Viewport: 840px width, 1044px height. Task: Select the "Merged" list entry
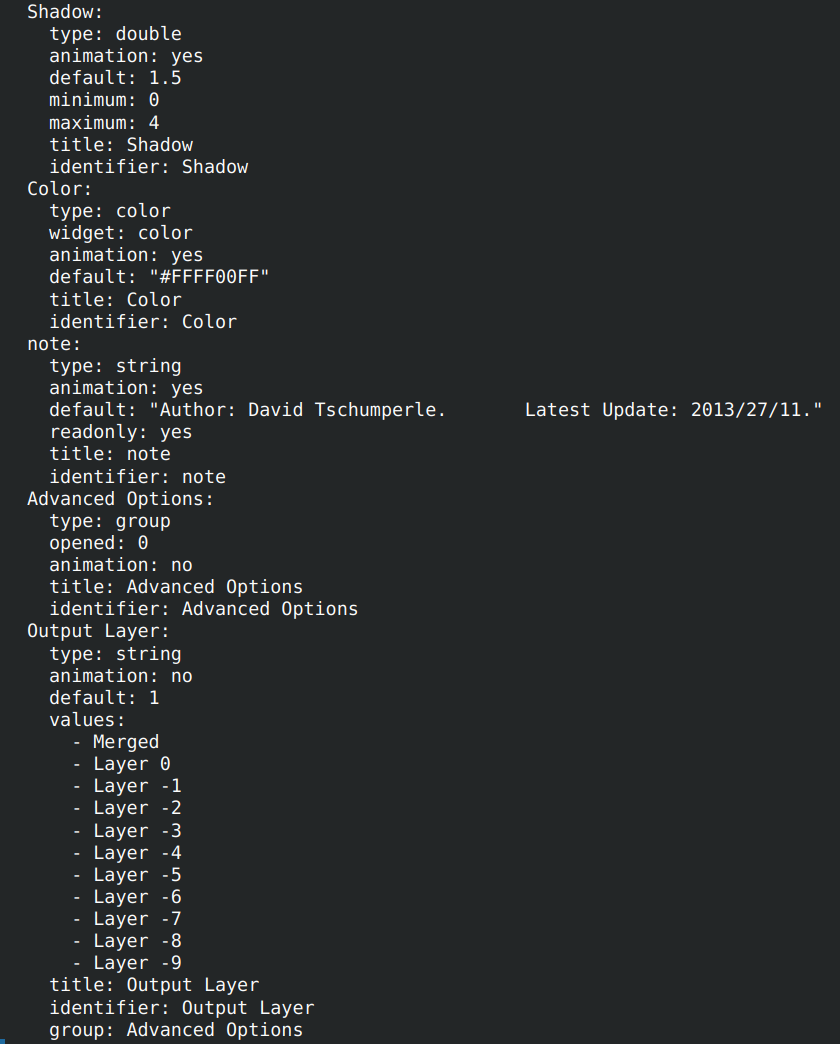point(126,742)
